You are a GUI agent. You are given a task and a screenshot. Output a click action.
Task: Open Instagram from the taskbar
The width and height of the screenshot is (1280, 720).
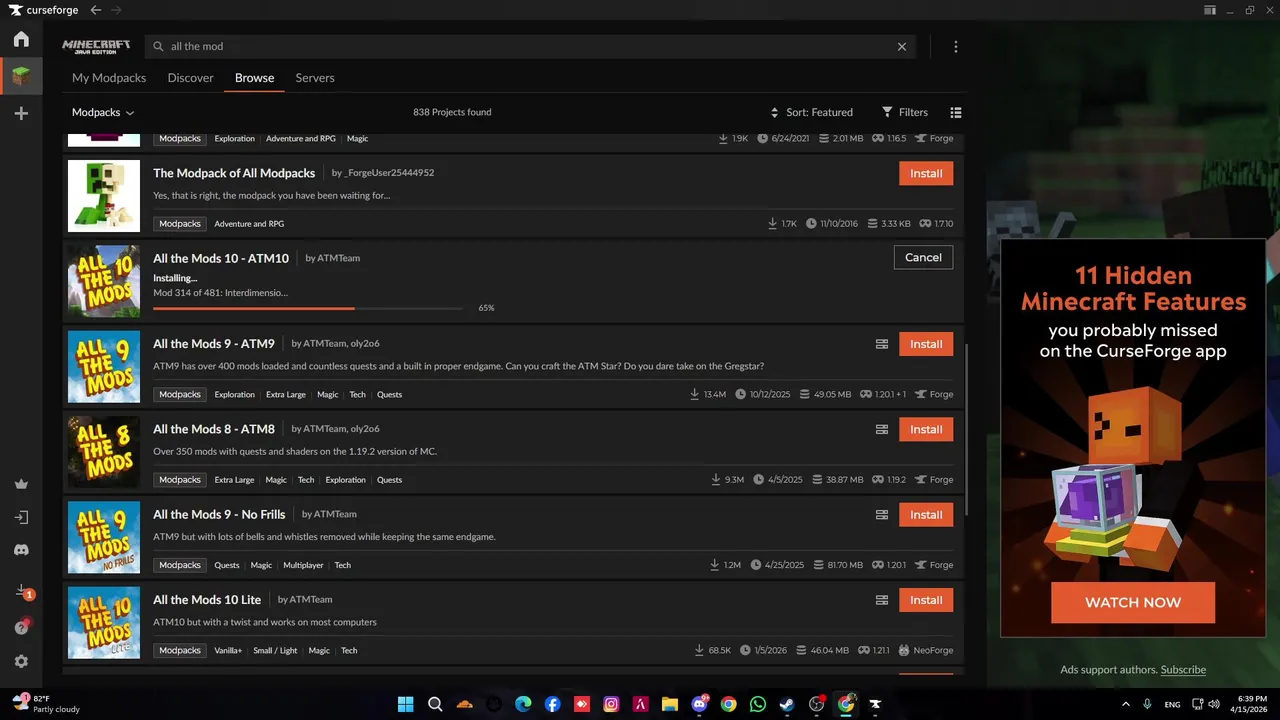(x=611, y=704)
